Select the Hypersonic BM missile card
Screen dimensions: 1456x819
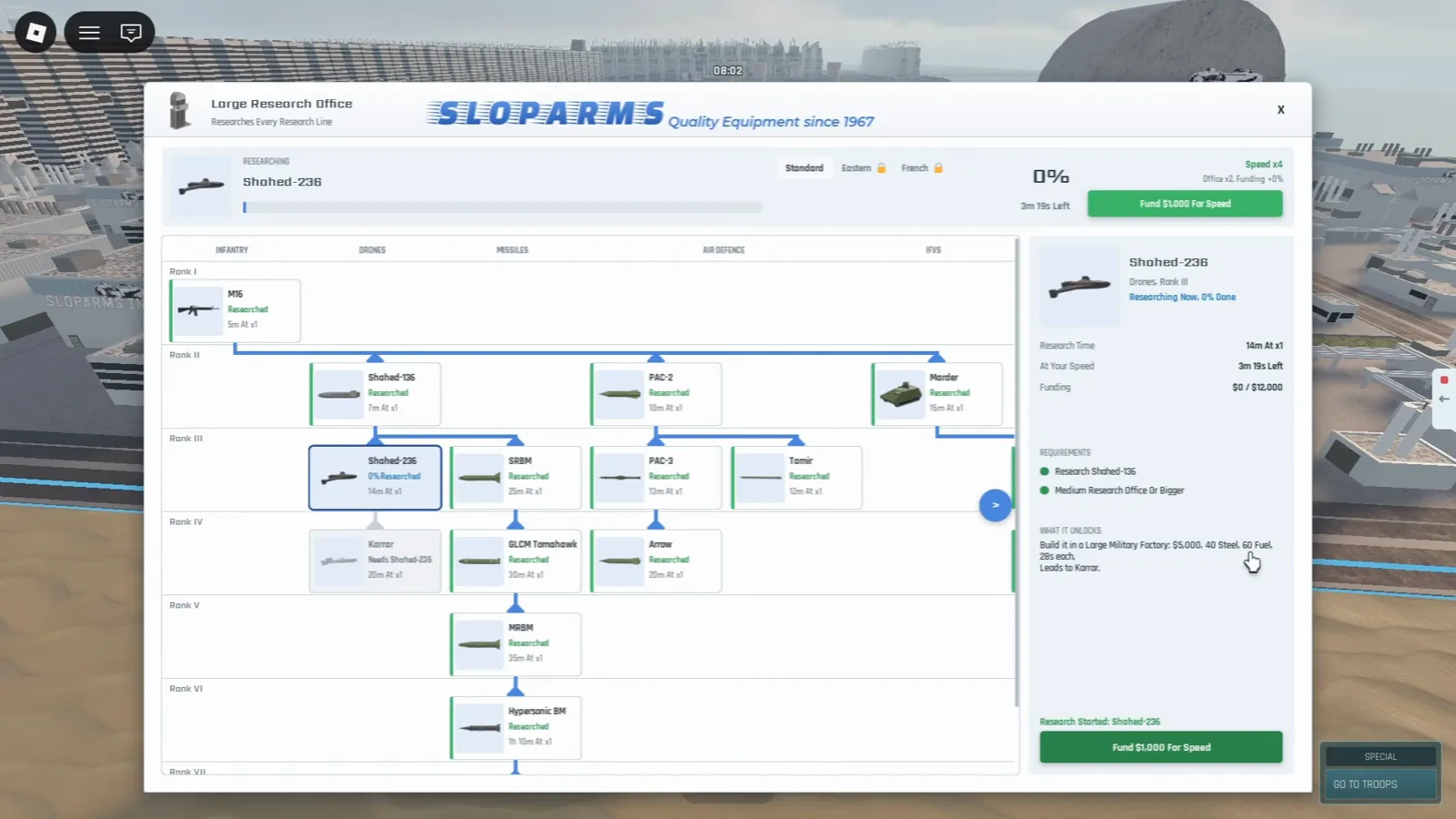point(515,728)
